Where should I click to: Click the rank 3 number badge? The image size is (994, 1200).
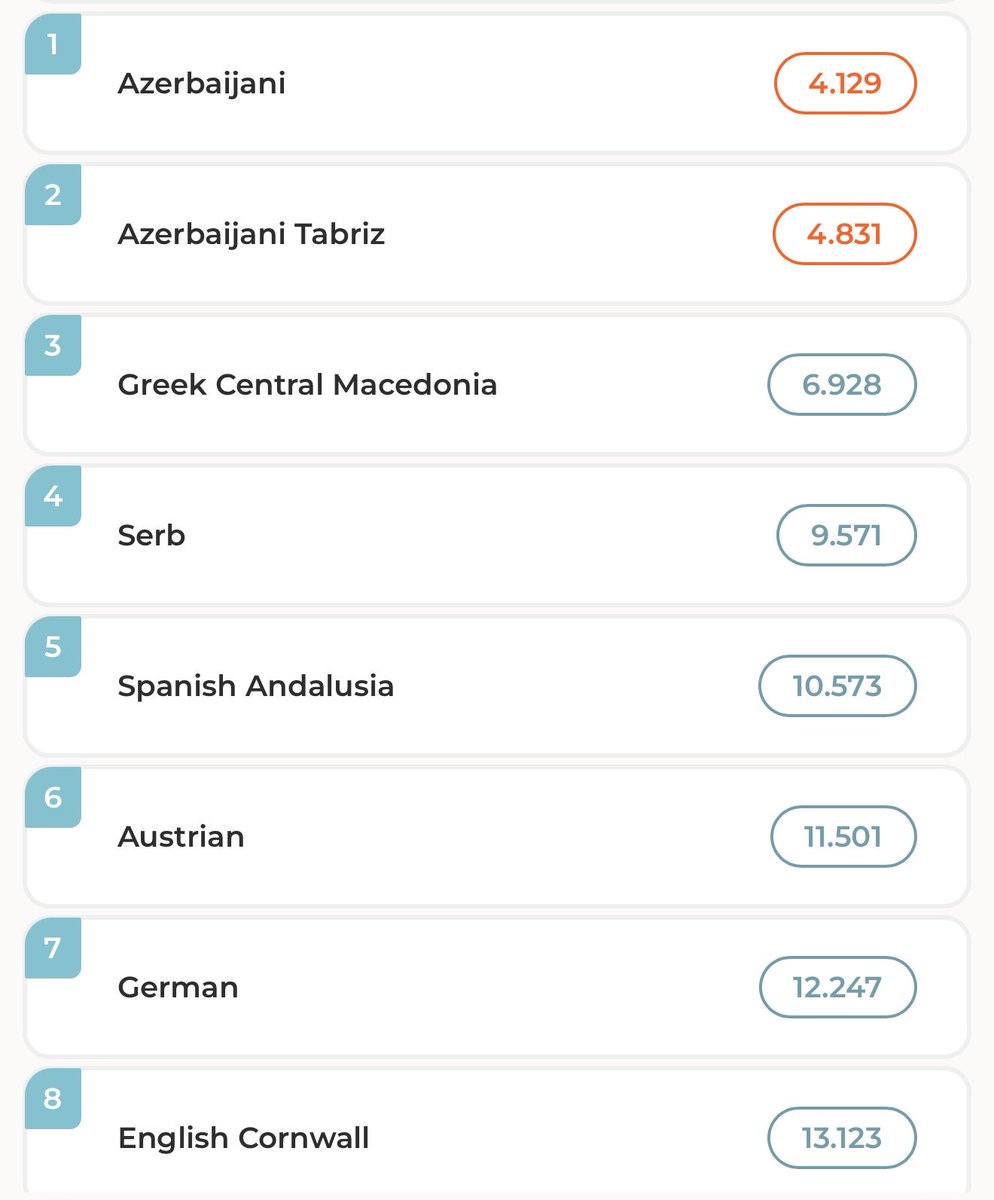point(53,346)
